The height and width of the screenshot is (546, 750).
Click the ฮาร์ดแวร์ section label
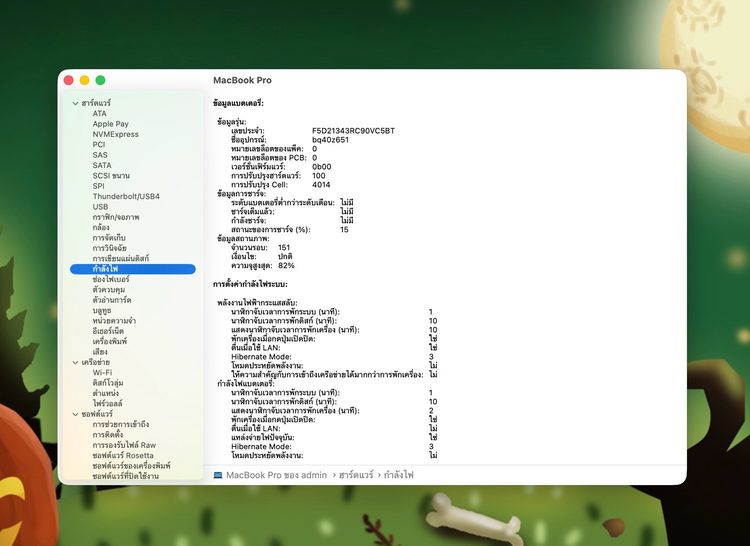[96, 103]
